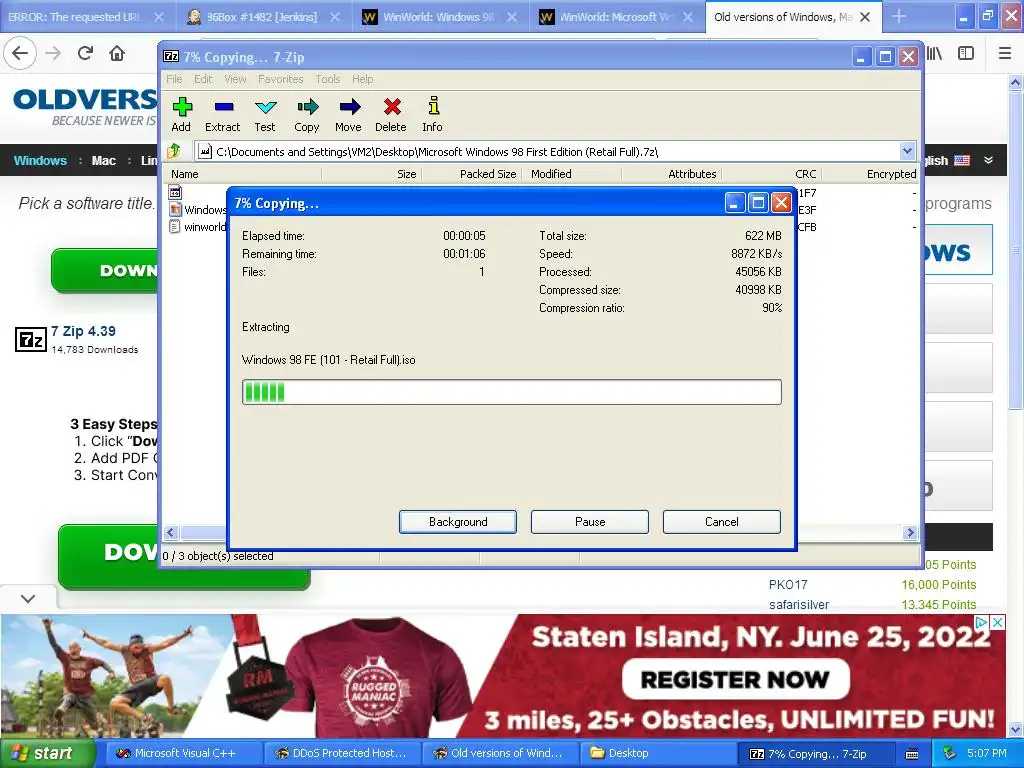Expand the language chevron on website
The height and width of the screenshot is (768, 1024).
point(988,160)
